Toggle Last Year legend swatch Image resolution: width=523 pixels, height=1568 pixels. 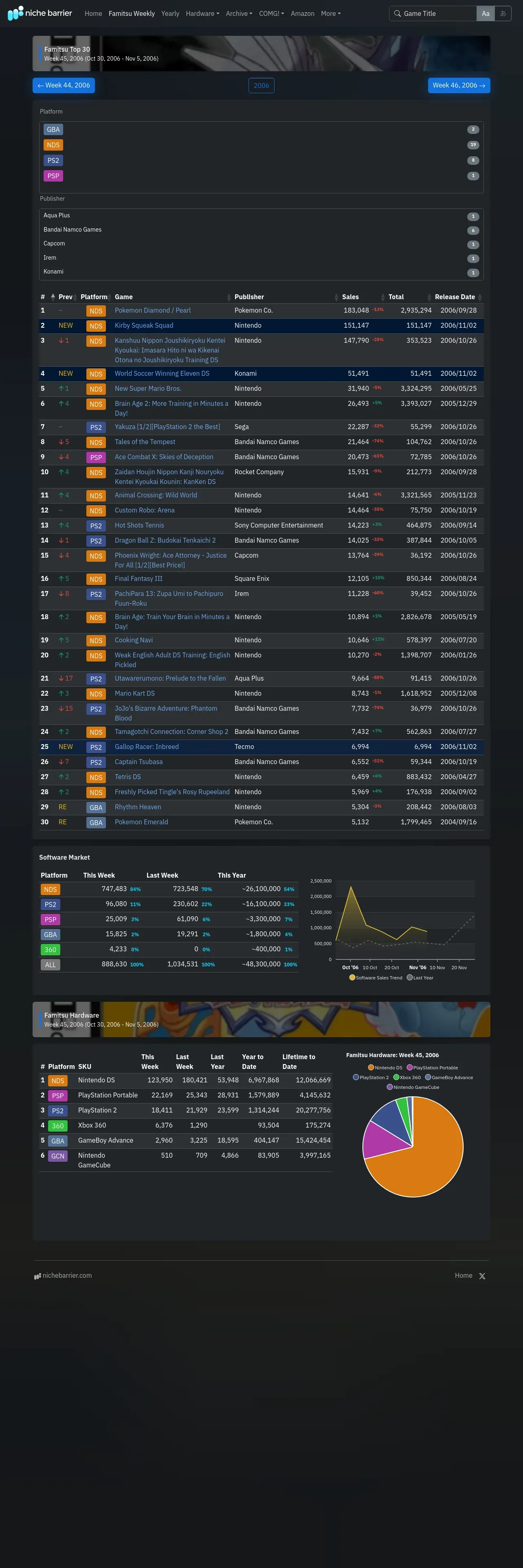tap(409, 978)
